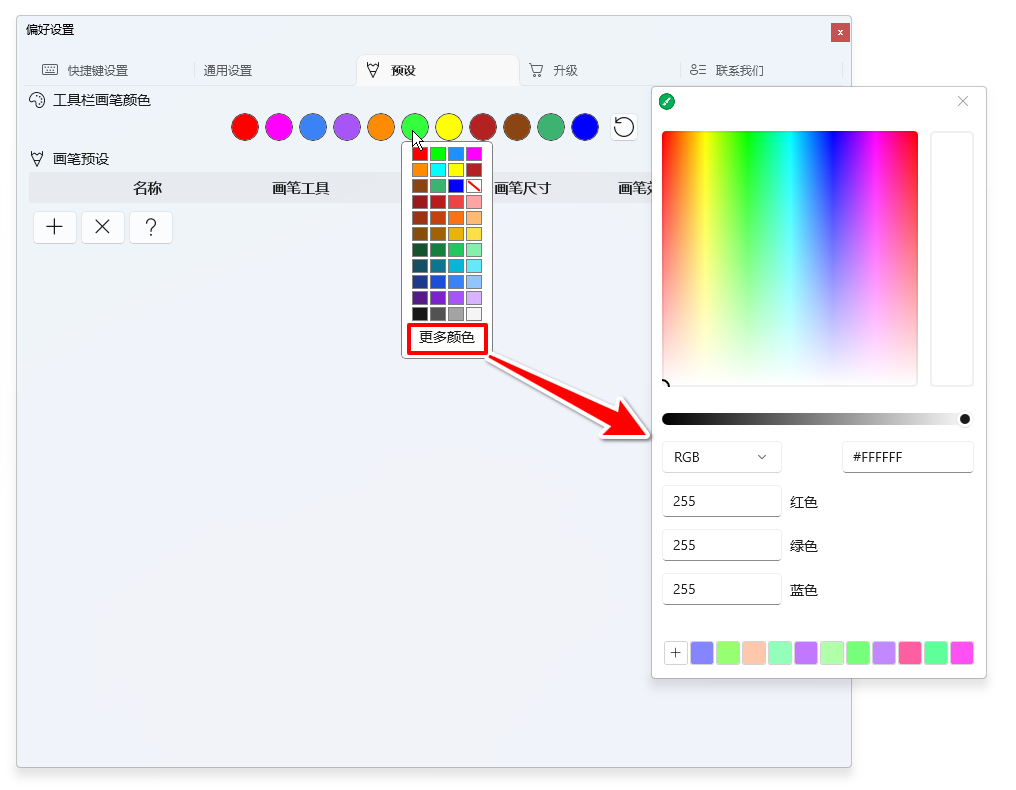Click the brown circle toolbar pen color
The image size is (1016, 790).
tap(517, 127)
